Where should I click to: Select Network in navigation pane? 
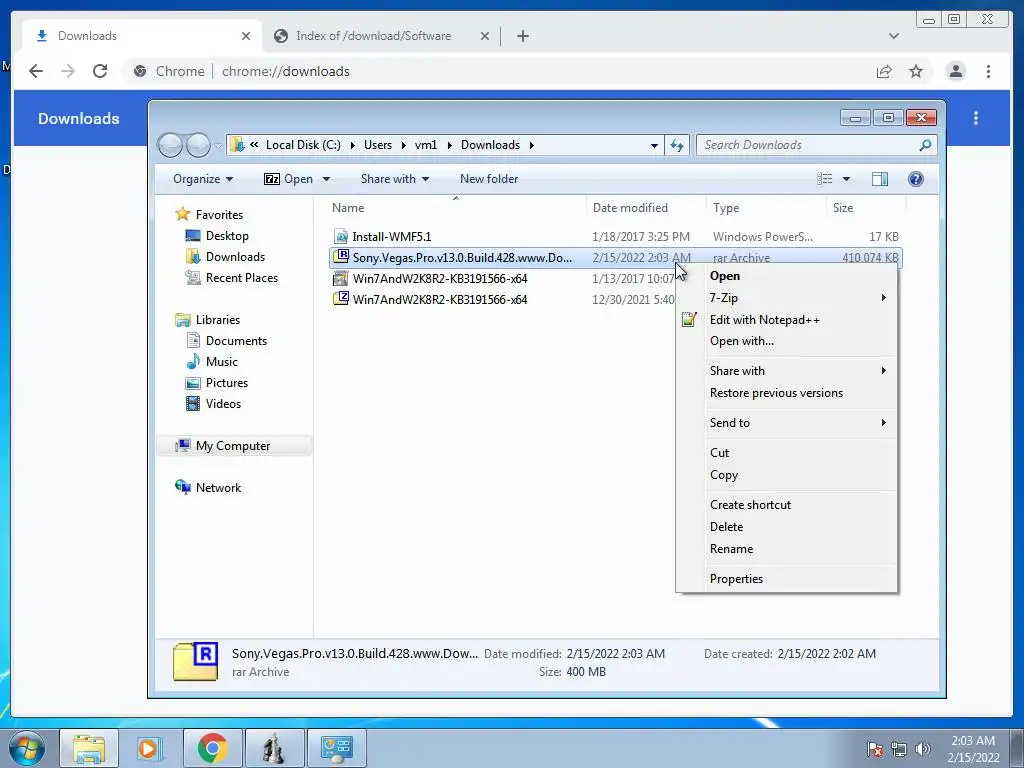(218, 488)
